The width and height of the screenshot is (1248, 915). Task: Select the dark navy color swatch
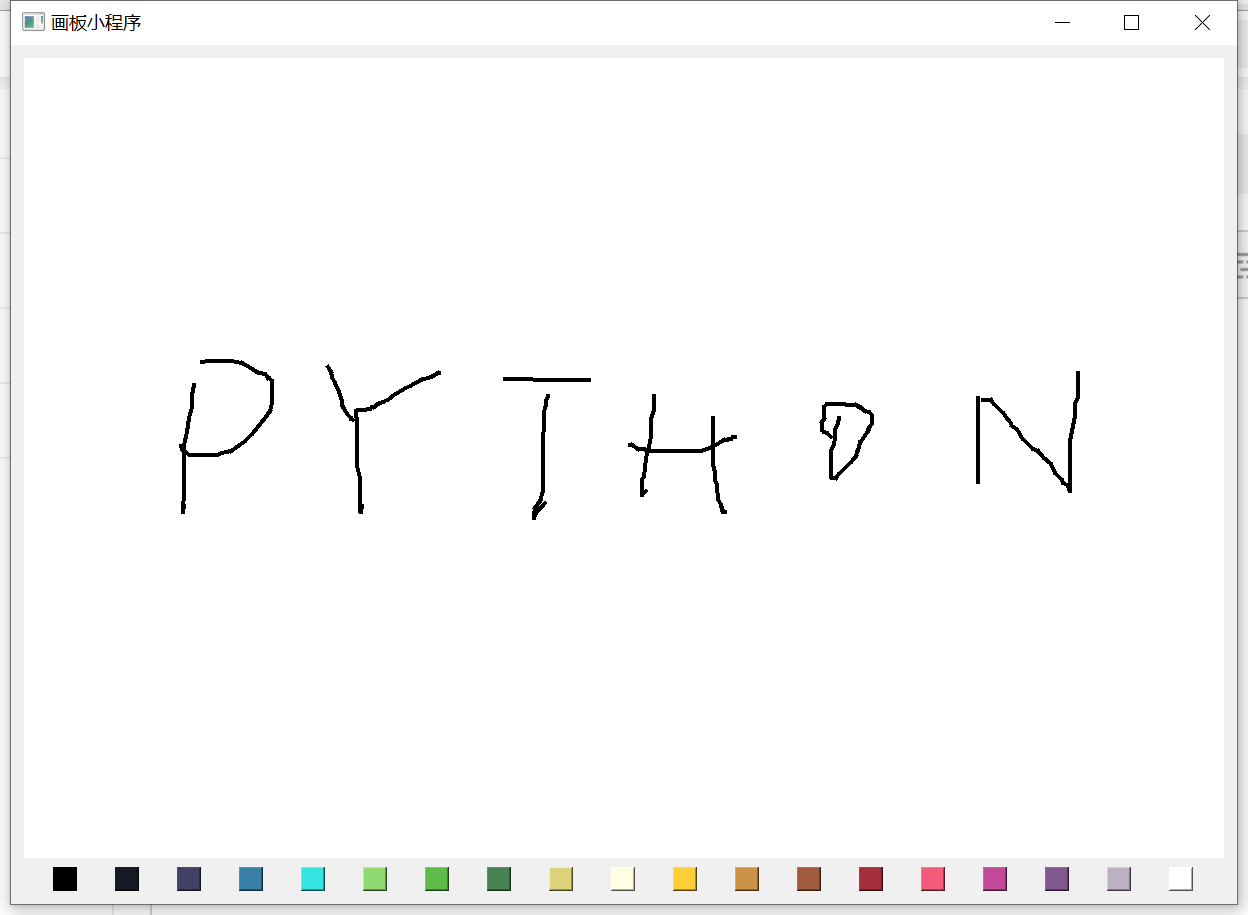128,878
